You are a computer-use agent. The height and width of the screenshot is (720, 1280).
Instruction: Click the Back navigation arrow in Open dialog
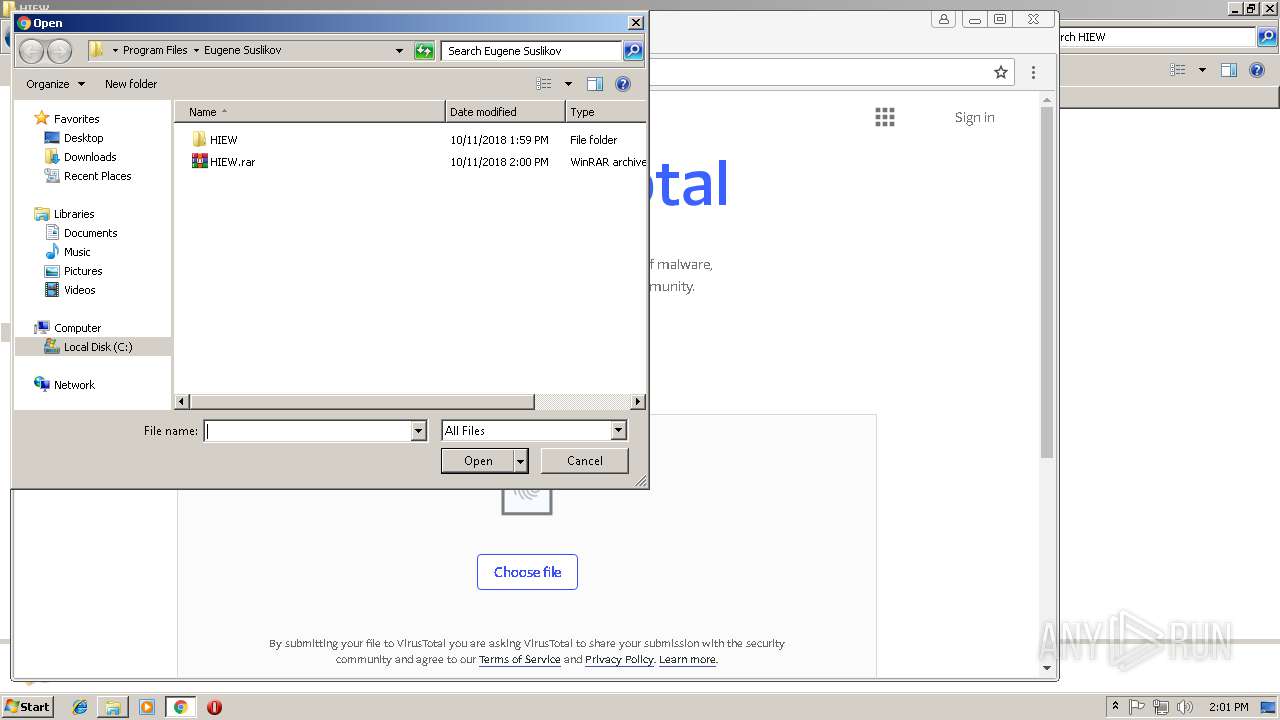pyautogui.click(x=31, y=51)
